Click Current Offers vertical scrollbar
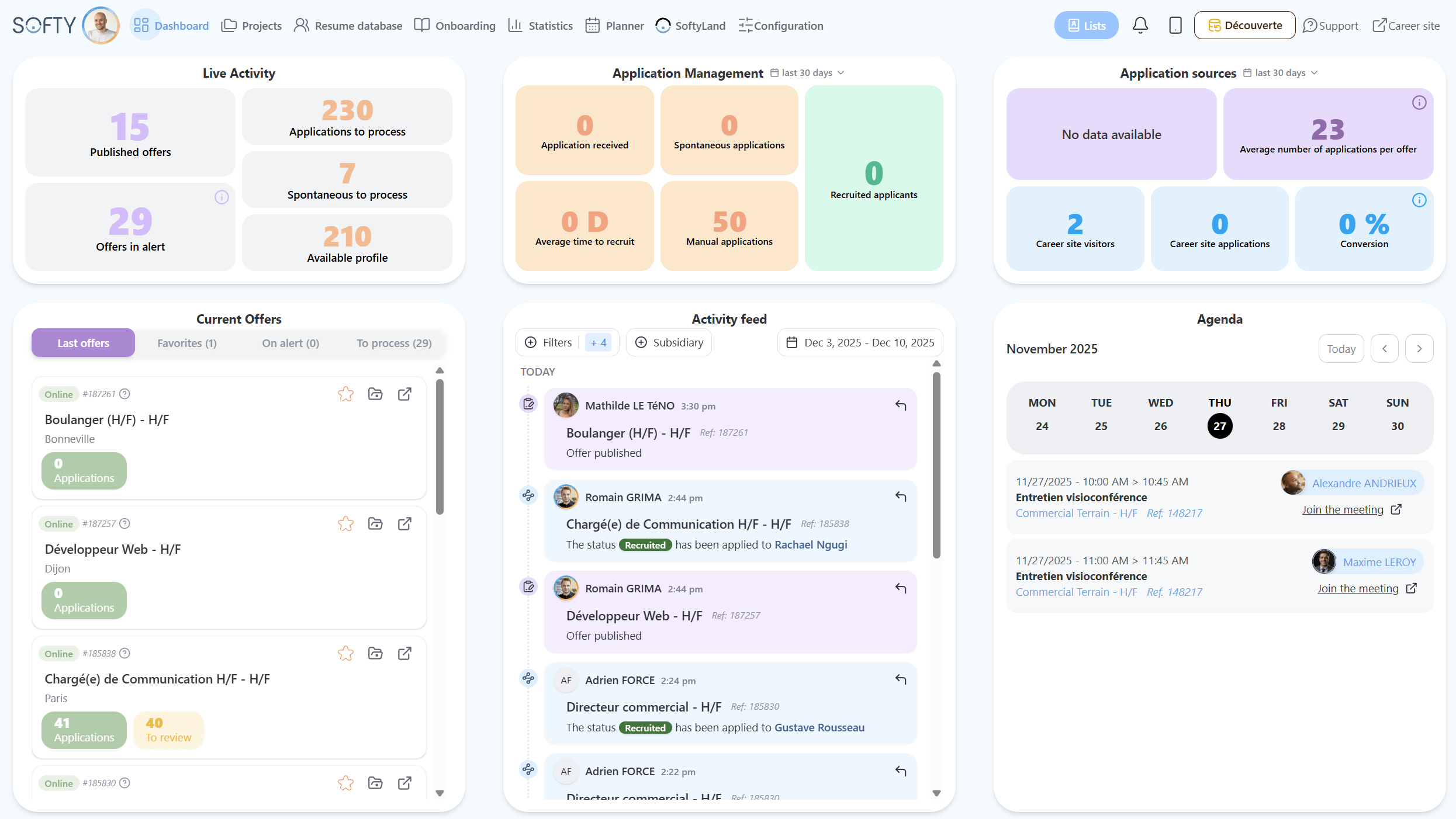 pyautogui.click(x=440, y=447)
